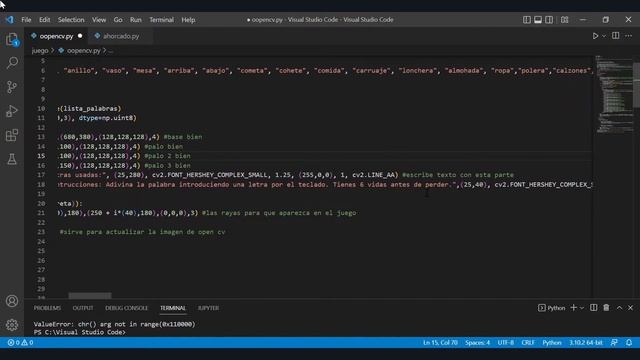
Task: Toggle the primary side bar layout icon
Action: [x=527, y=20]
